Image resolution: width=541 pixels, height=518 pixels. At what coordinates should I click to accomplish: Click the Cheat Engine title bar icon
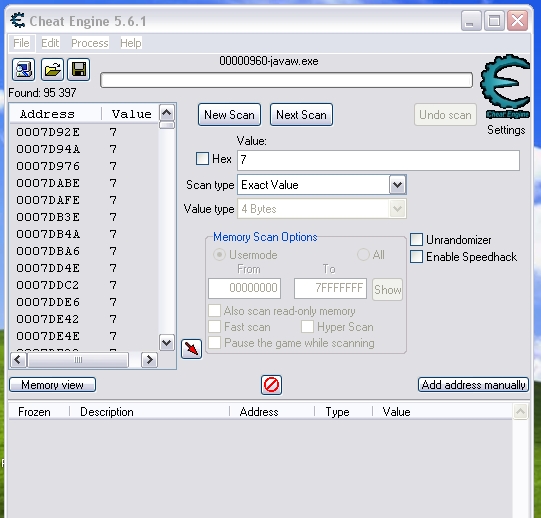pos(17,20)
